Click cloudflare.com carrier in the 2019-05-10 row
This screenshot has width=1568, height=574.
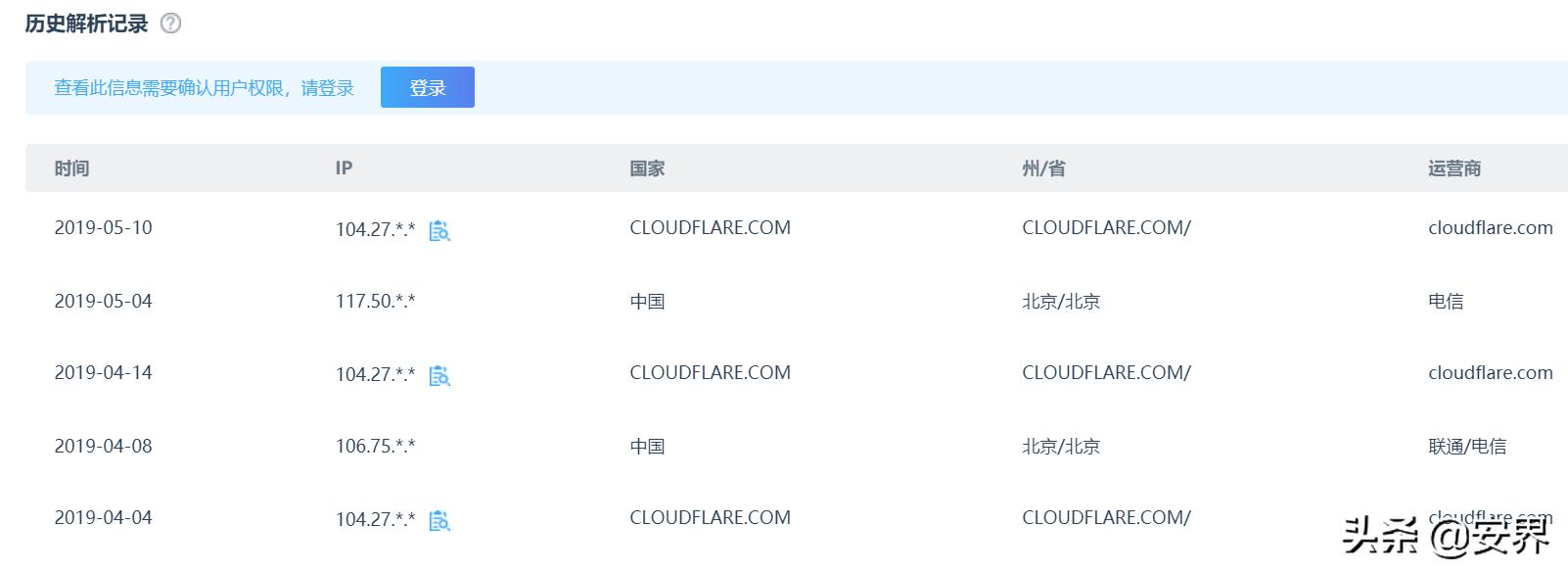tap(1490, 228)
